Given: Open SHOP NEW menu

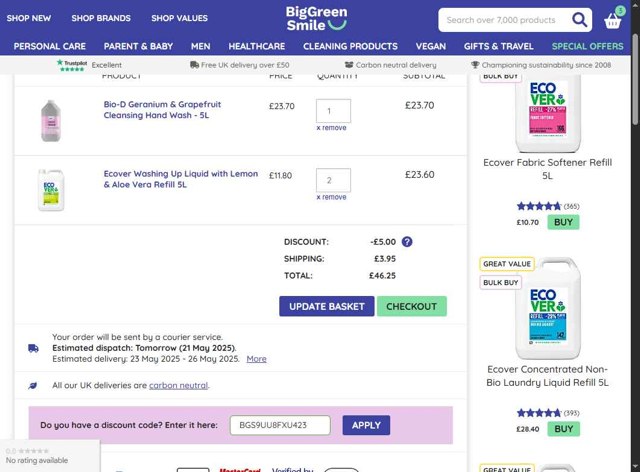Looking at the screenshot, I should pyautogui.click(x=29, y=18).
